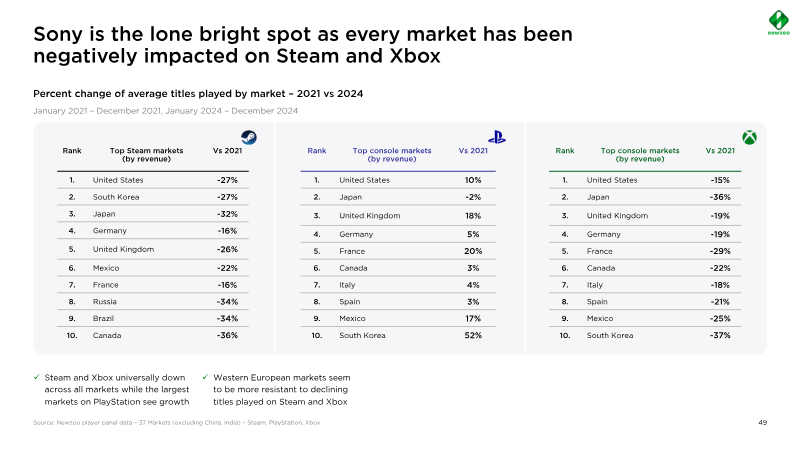
Task: Click the Steam table's Russia row
Action: [x=150, y=300]
